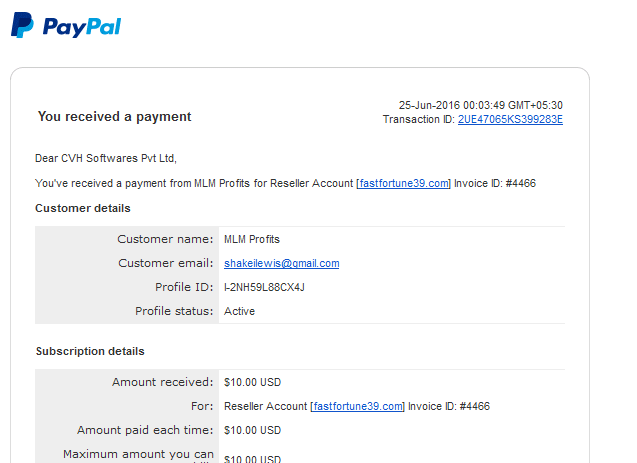Open fastfortune39.com link in the payment sentence
Screen dimensions: 637x463
[404, 184]
